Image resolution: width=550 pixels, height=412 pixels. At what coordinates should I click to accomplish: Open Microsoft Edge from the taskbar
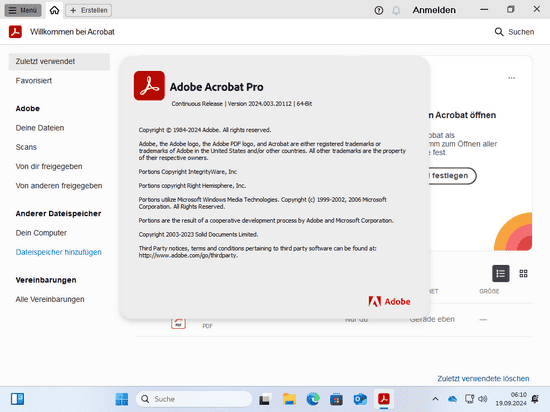coord(313,399)
